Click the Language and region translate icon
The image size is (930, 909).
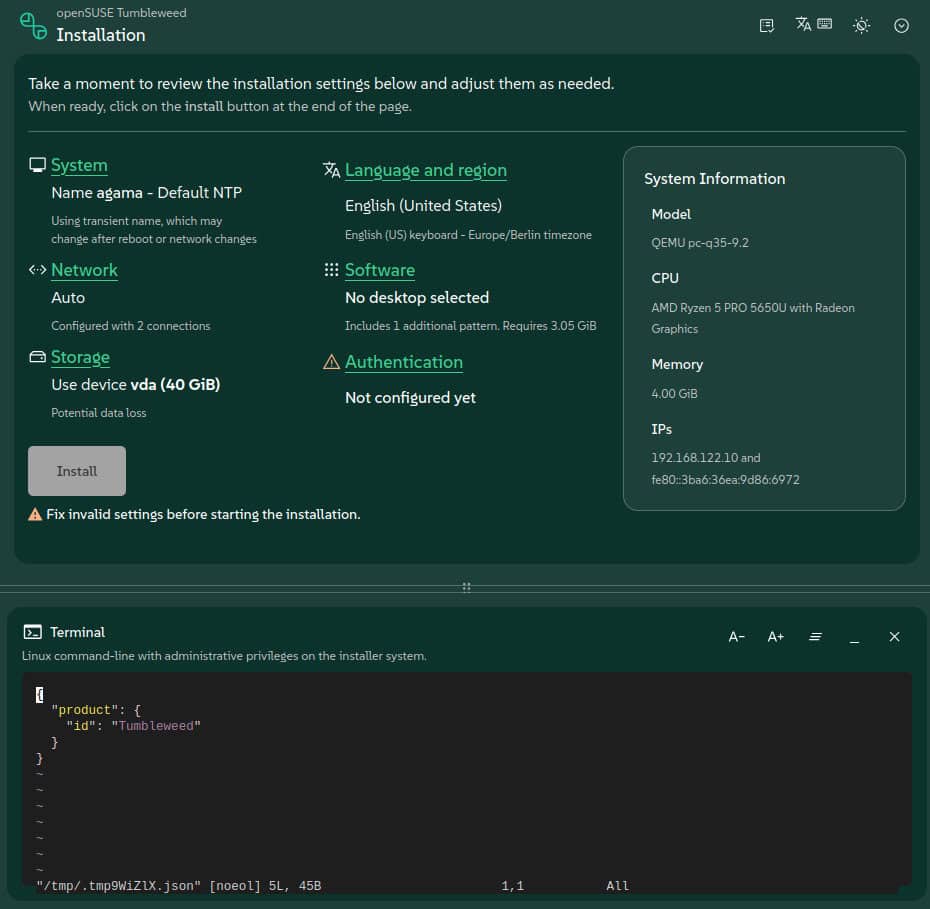click(332, 170)
